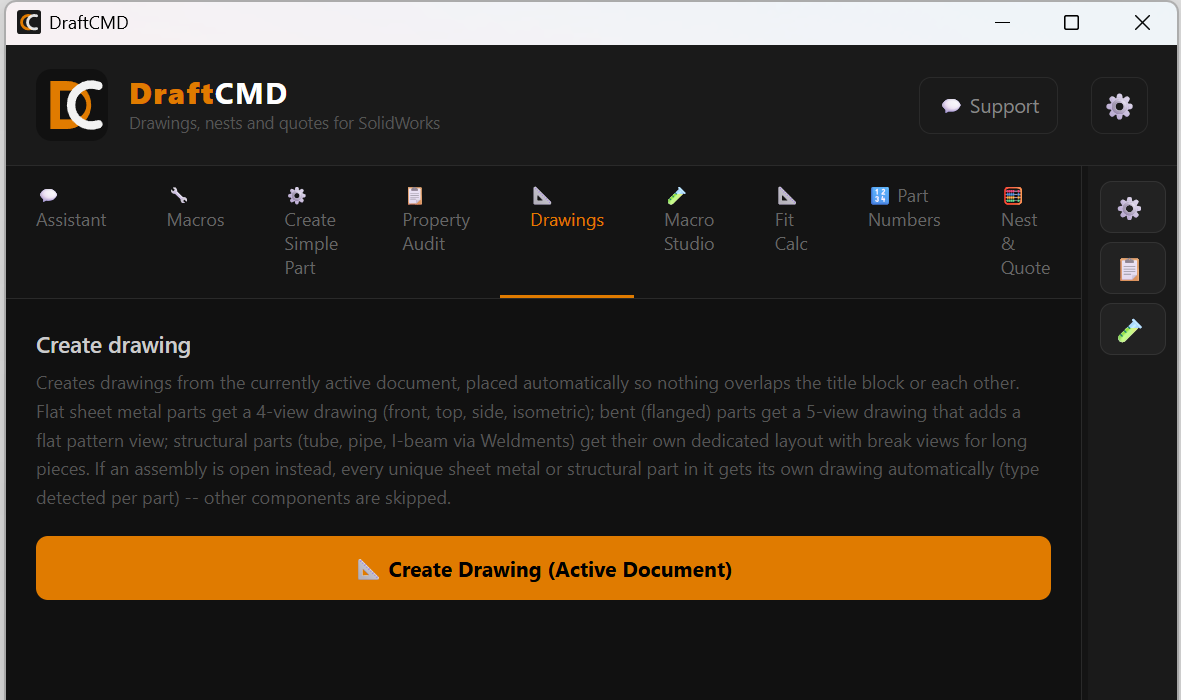The image size is (1181, 700).
Task: Click tagline 'Drawings, nests and quotes for SolidWorks'
Action: coord(285,123)
